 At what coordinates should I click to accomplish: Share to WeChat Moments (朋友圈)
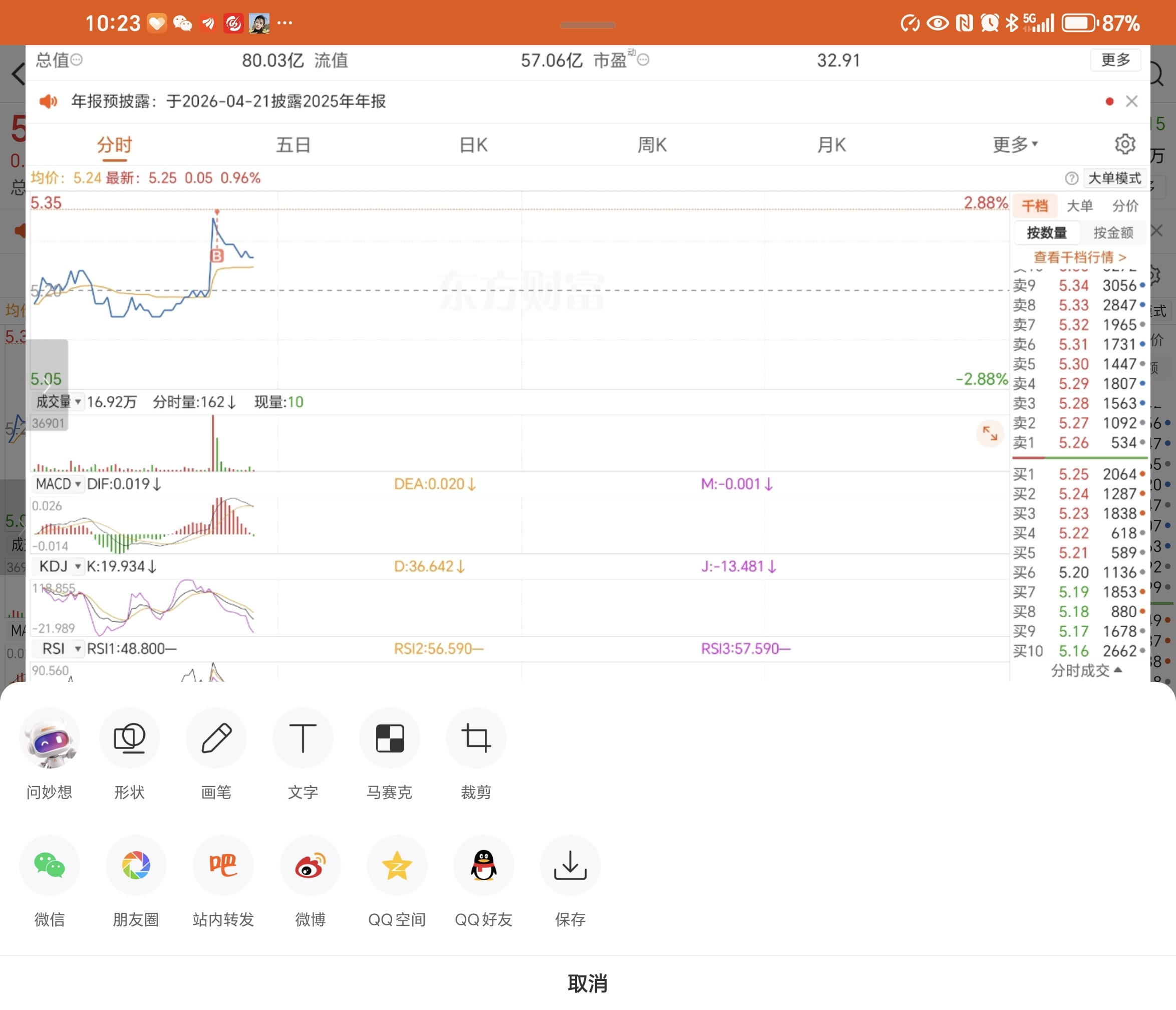tap(136, 865)
